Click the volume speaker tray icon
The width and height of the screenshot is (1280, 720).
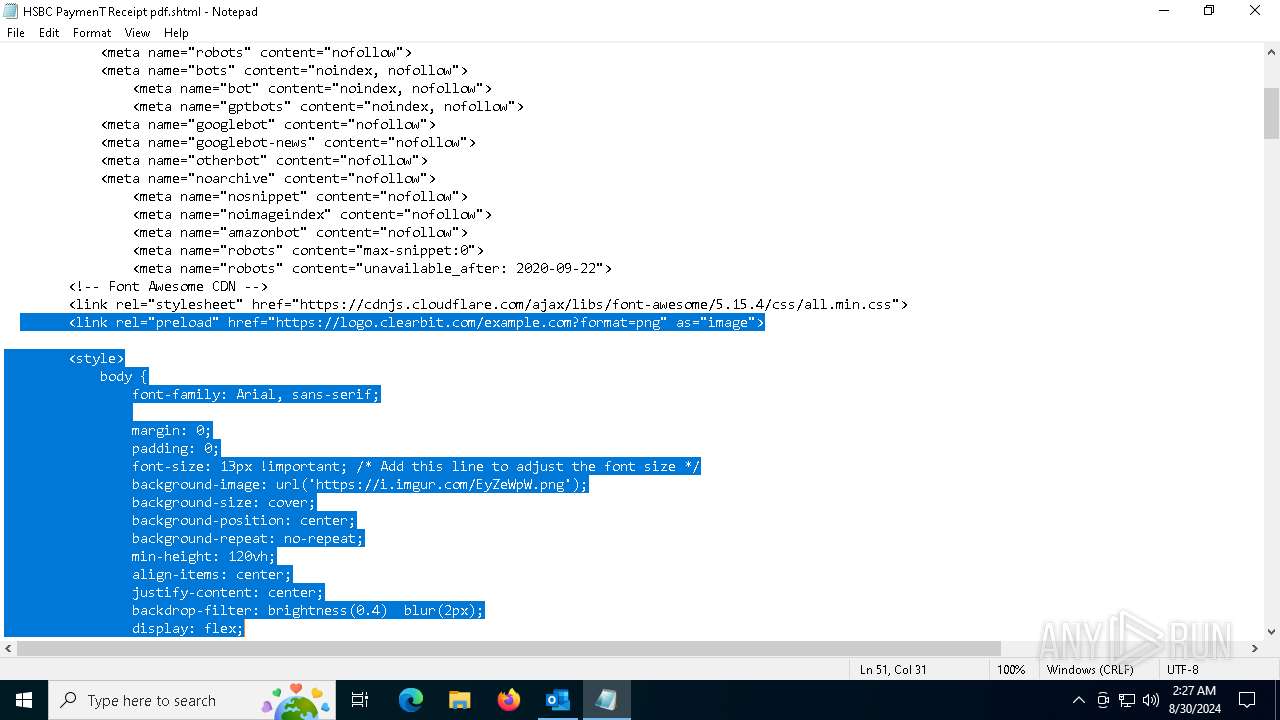[x=1150, y=700]
